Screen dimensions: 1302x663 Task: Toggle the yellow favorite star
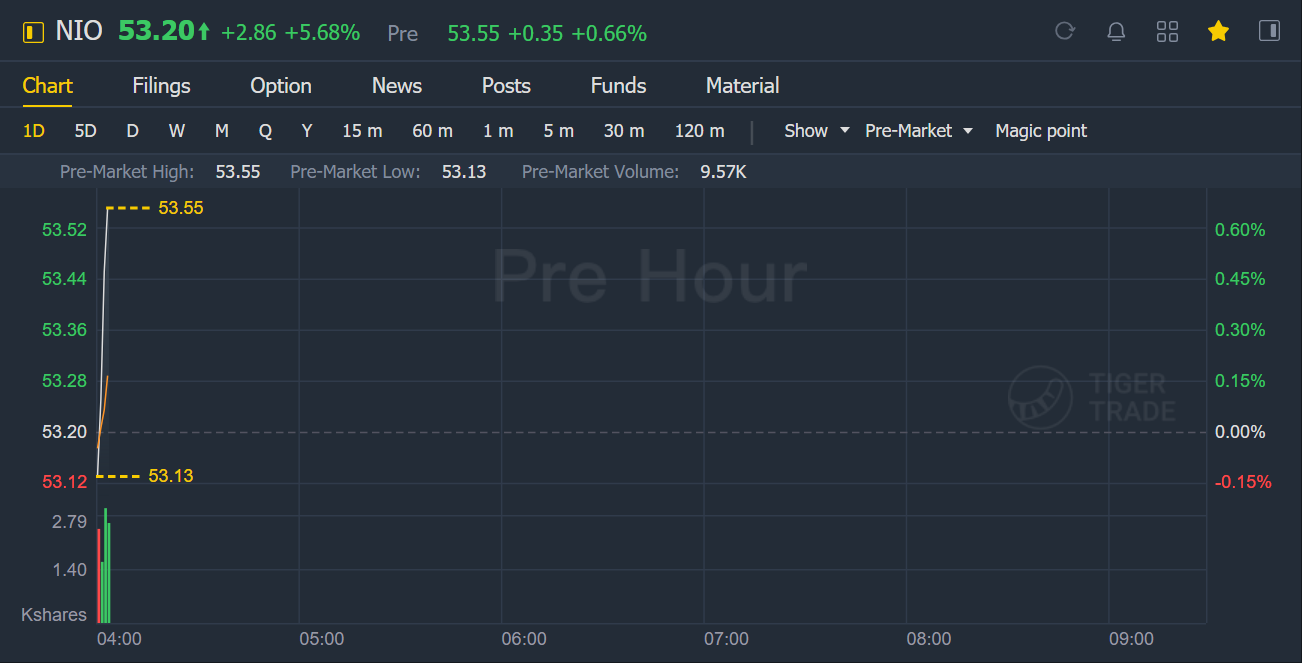(1218, 32)
